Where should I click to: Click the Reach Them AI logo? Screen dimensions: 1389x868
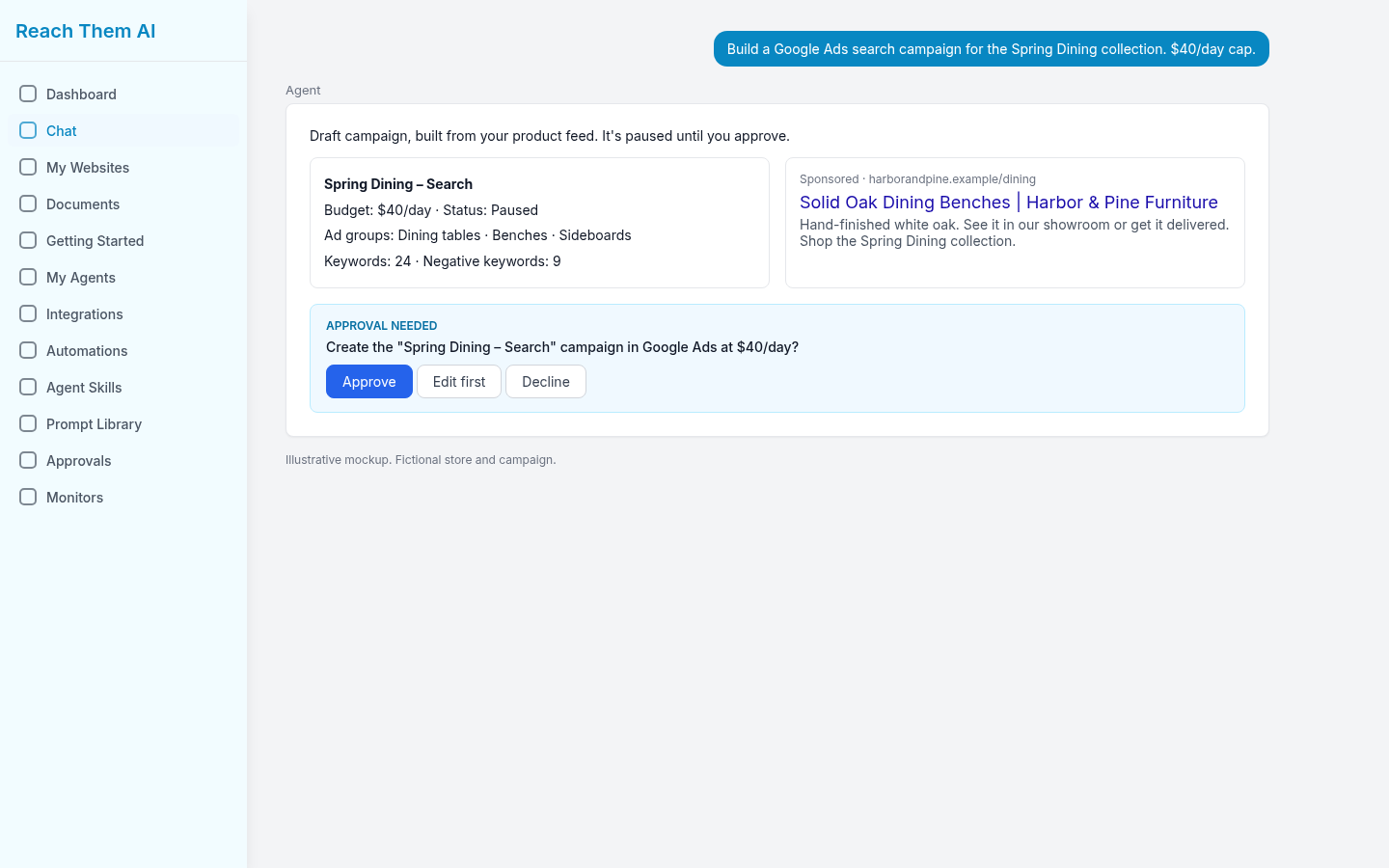[x=86, y=31]
